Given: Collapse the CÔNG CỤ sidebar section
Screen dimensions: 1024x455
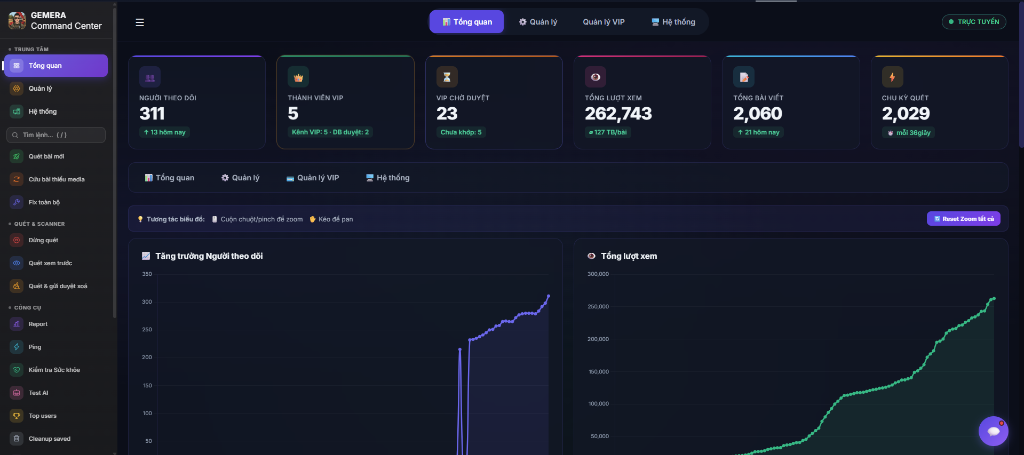Looking at the screenshot, I should click(24, 307).
